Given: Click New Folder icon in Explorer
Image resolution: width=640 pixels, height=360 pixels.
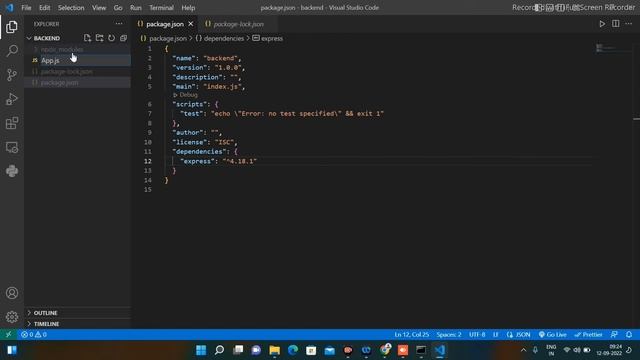Looking at the screenshot, I should [x=100, y=38].
